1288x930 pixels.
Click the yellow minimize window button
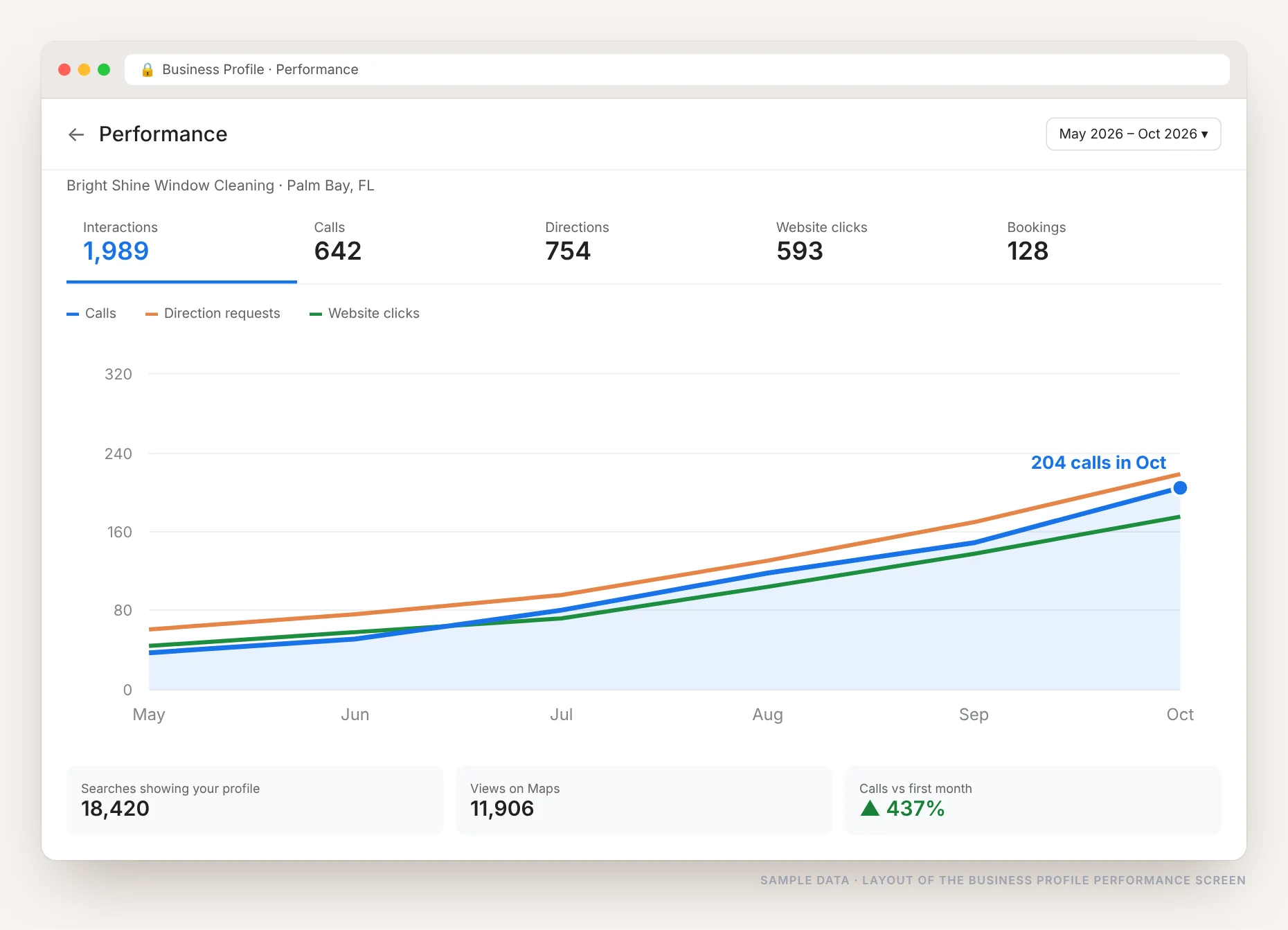84,69
